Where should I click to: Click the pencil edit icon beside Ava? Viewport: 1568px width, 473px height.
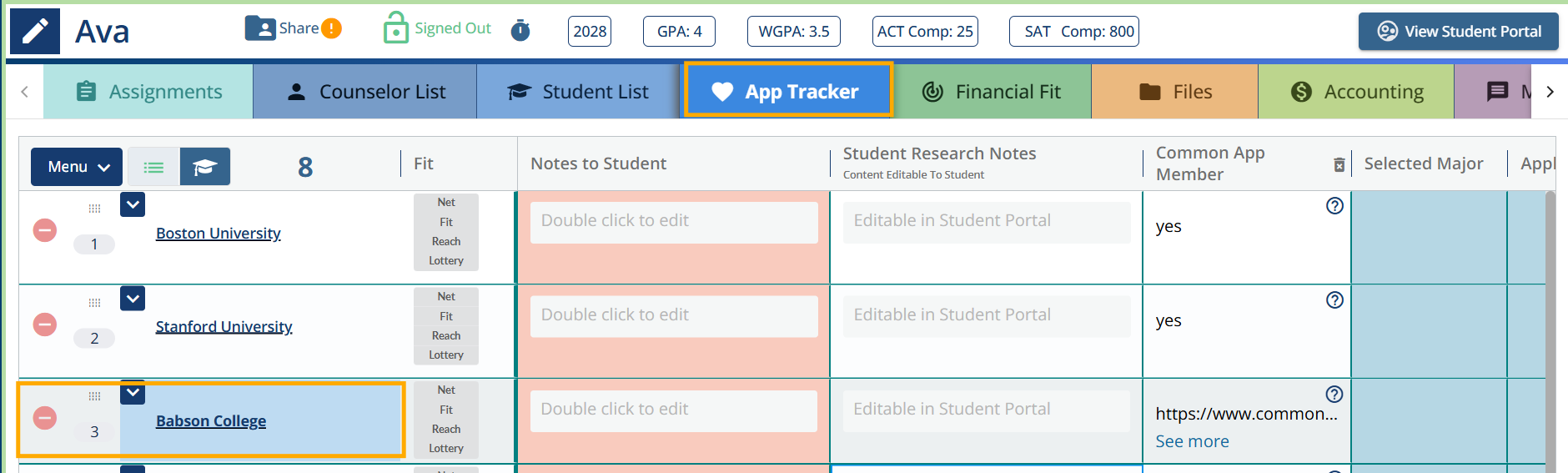[x=34, y=32]
